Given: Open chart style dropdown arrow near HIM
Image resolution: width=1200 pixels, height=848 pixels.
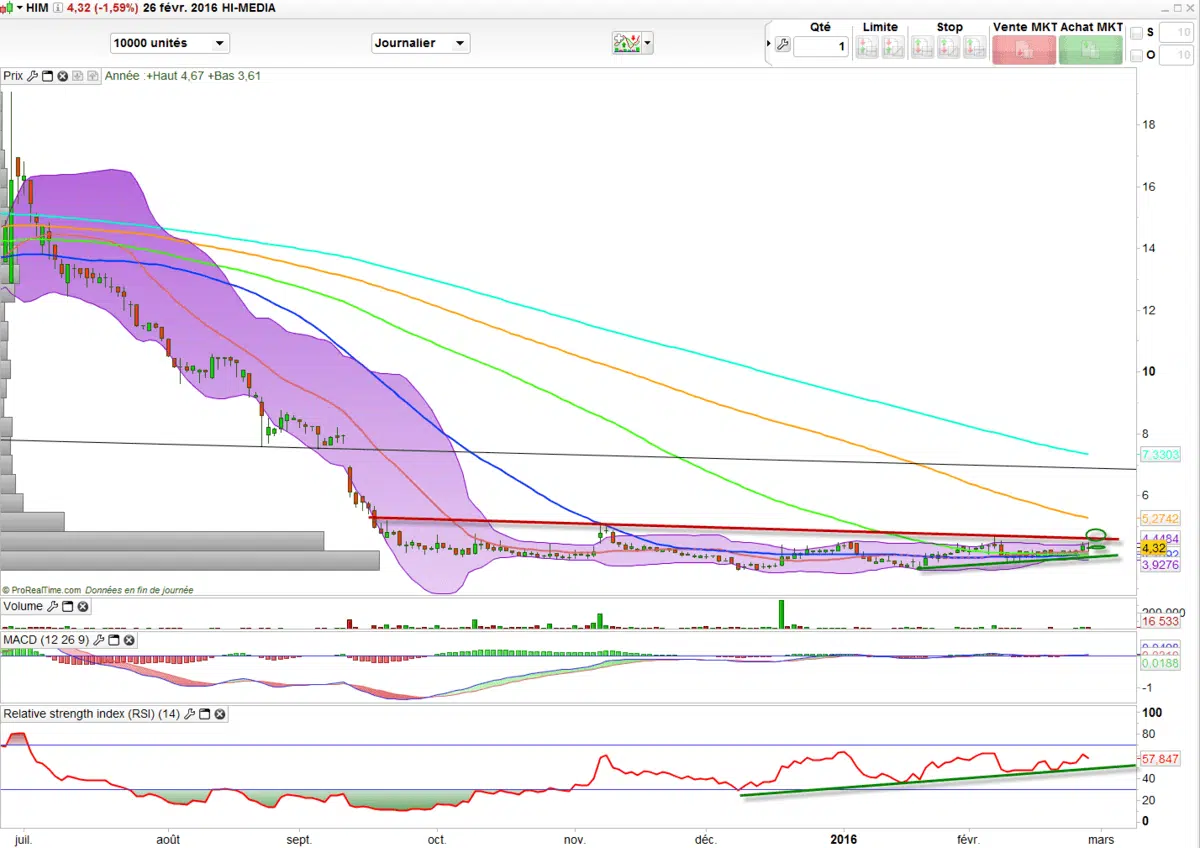Looking at the screenshot, I should pyautogui.click(x=18, y=8).
